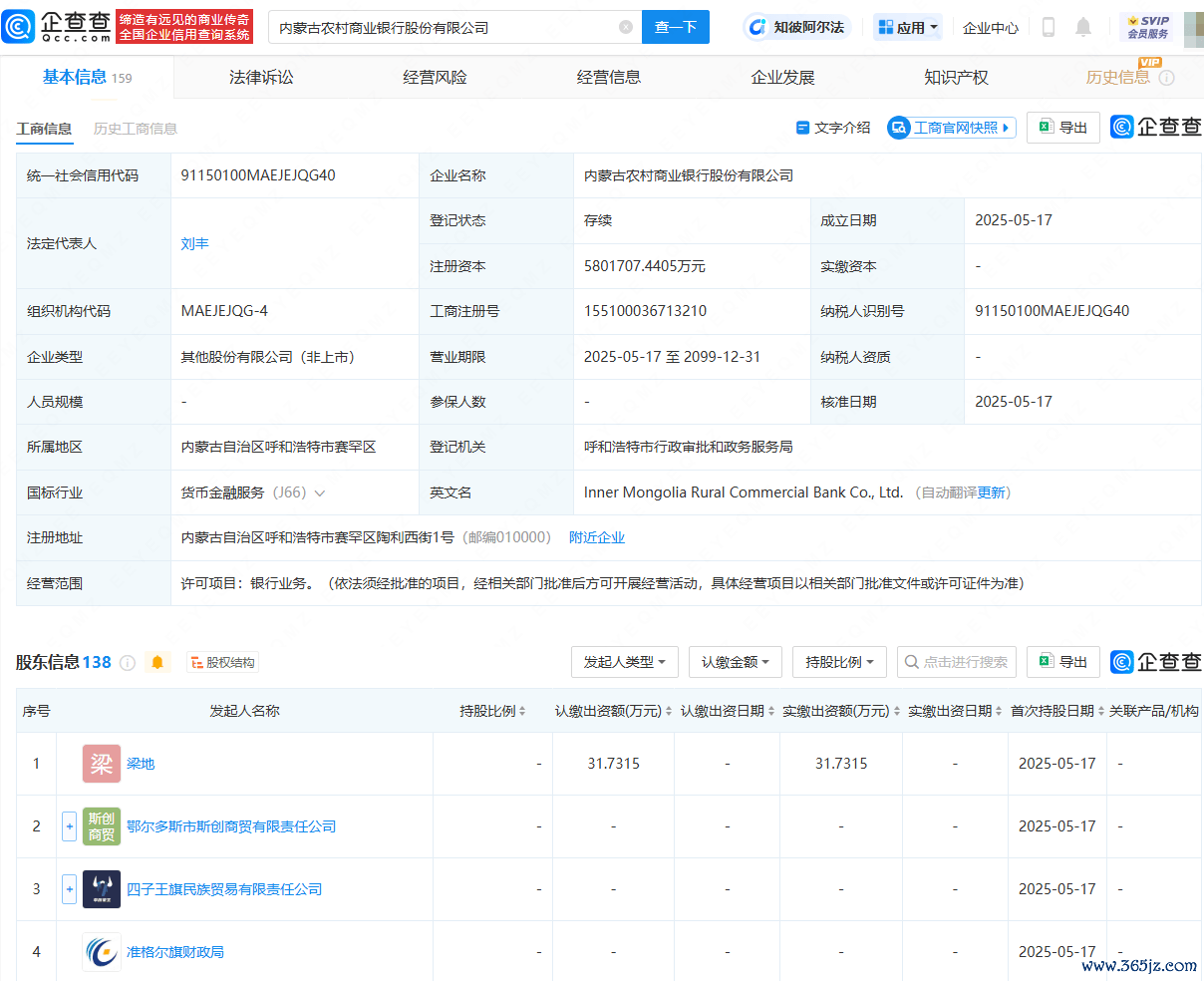The height and width of the screenshot is (981, 1204).
Task: Expand the 四子王旗民族贸易 shareholder row
Action: [x=69, y=889]
